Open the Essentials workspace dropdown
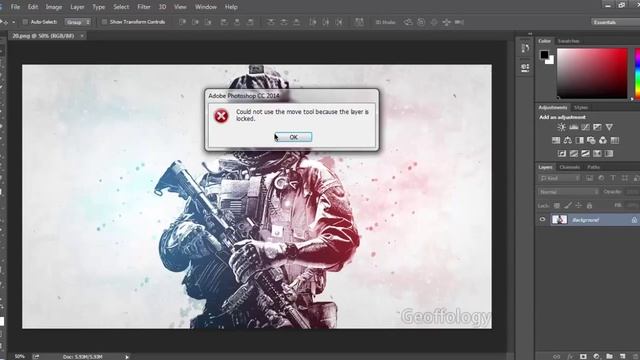Viewport: 640px width, 360px height. coord(616,22)
